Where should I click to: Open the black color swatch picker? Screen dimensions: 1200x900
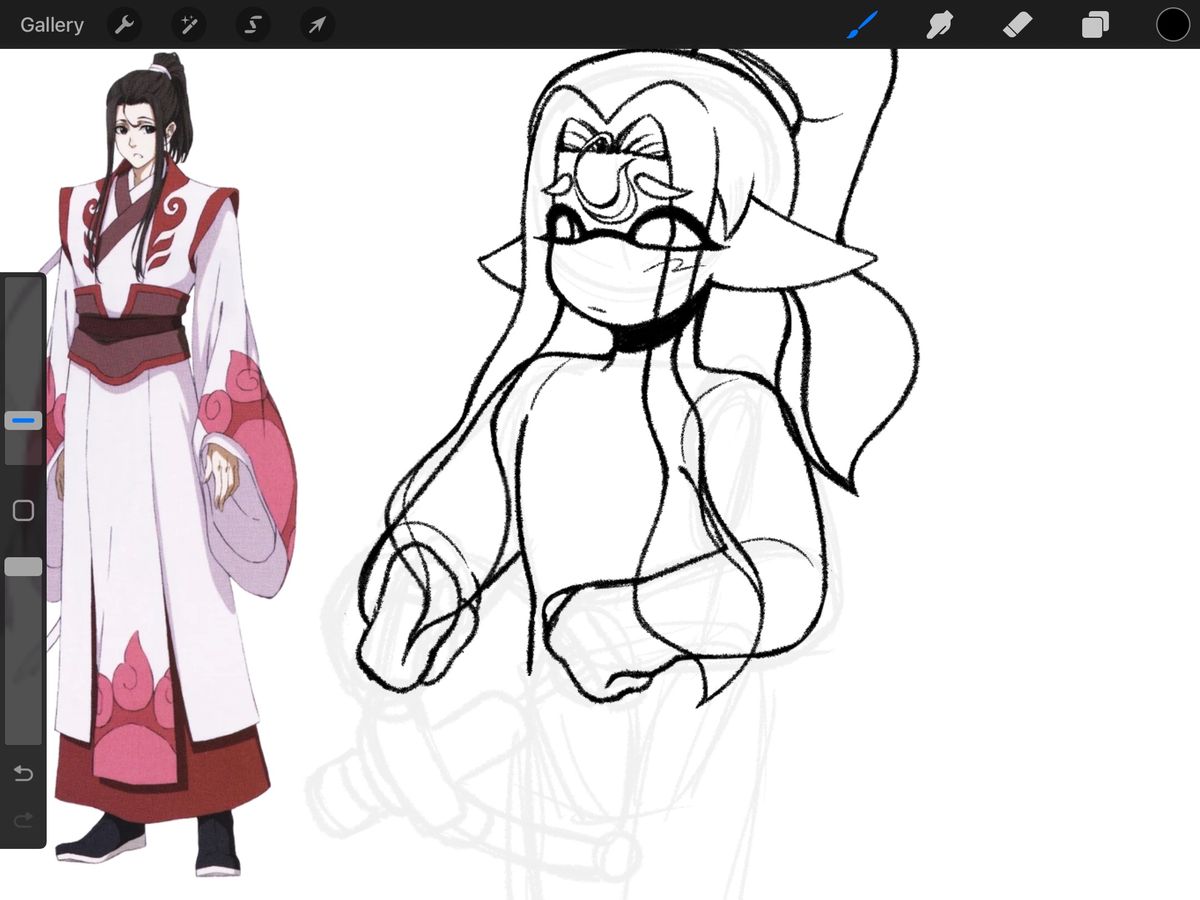(x=1173, y=25)
